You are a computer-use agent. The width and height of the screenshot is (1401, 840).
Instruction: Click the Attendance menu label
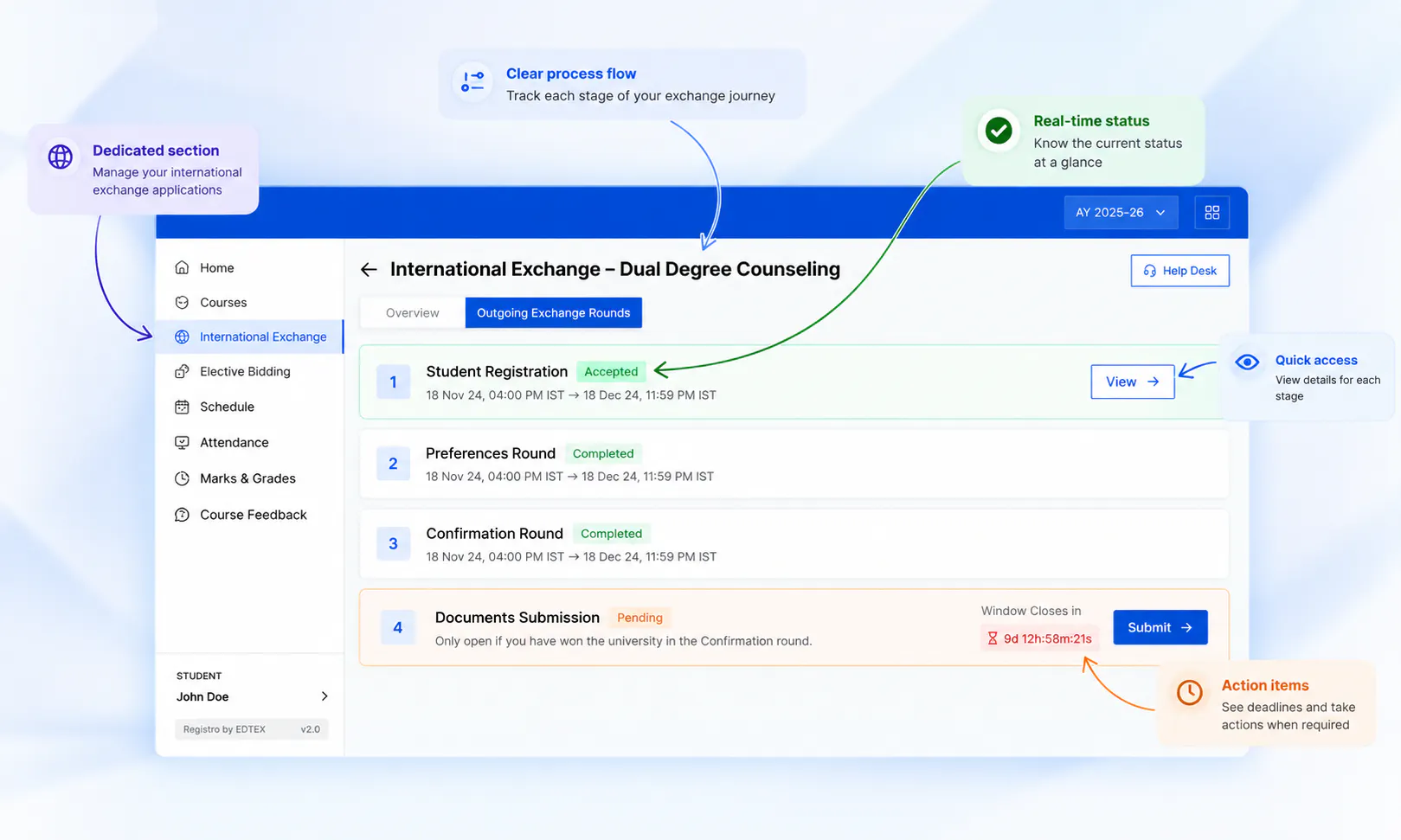point(235,442)
